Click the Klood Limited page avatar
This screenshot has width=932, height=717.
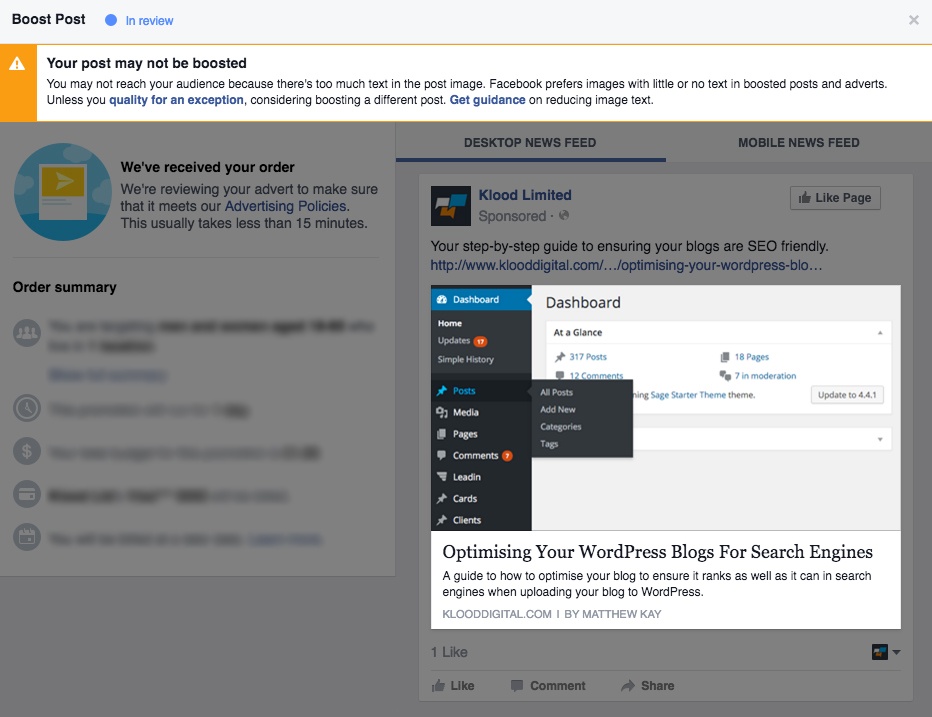pyautogui.click(x=450, y=206)
